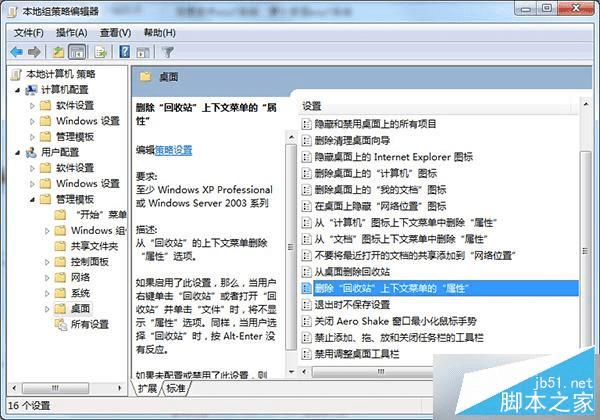Click the policy icon of 退出时不保存设置
The height and width of the screenshot is (420, 600).
307,305
